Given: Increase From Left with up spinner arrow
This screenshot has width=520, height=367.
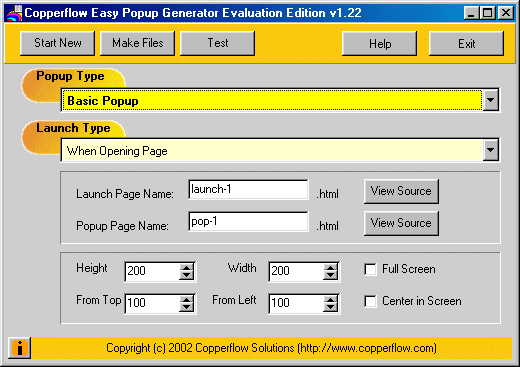Looking at the screenshot, I should [x=330, y=299].
